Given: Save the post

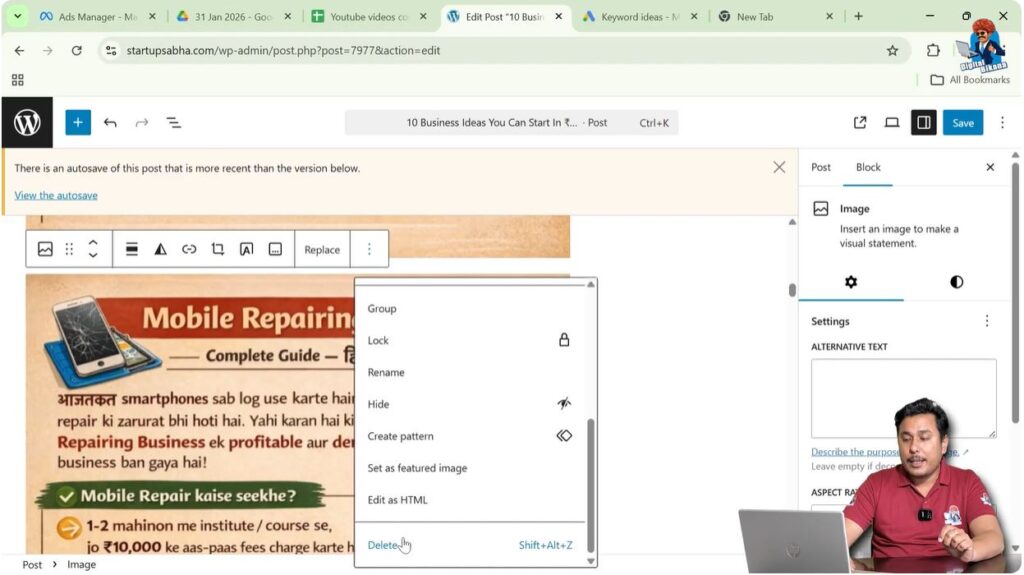Looking at the screenshot, I should [x=963, y=122].
